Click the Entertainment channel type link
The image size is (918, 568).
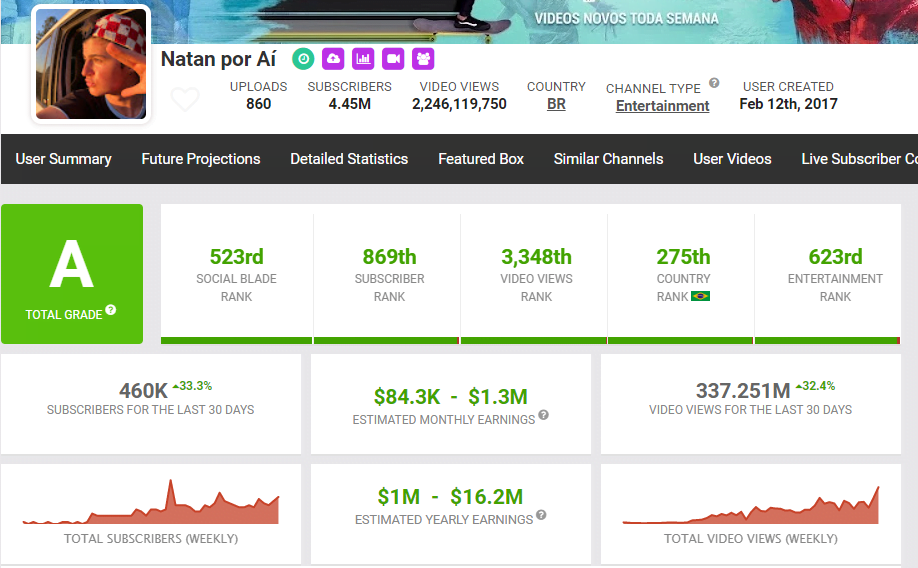point(662,106)
